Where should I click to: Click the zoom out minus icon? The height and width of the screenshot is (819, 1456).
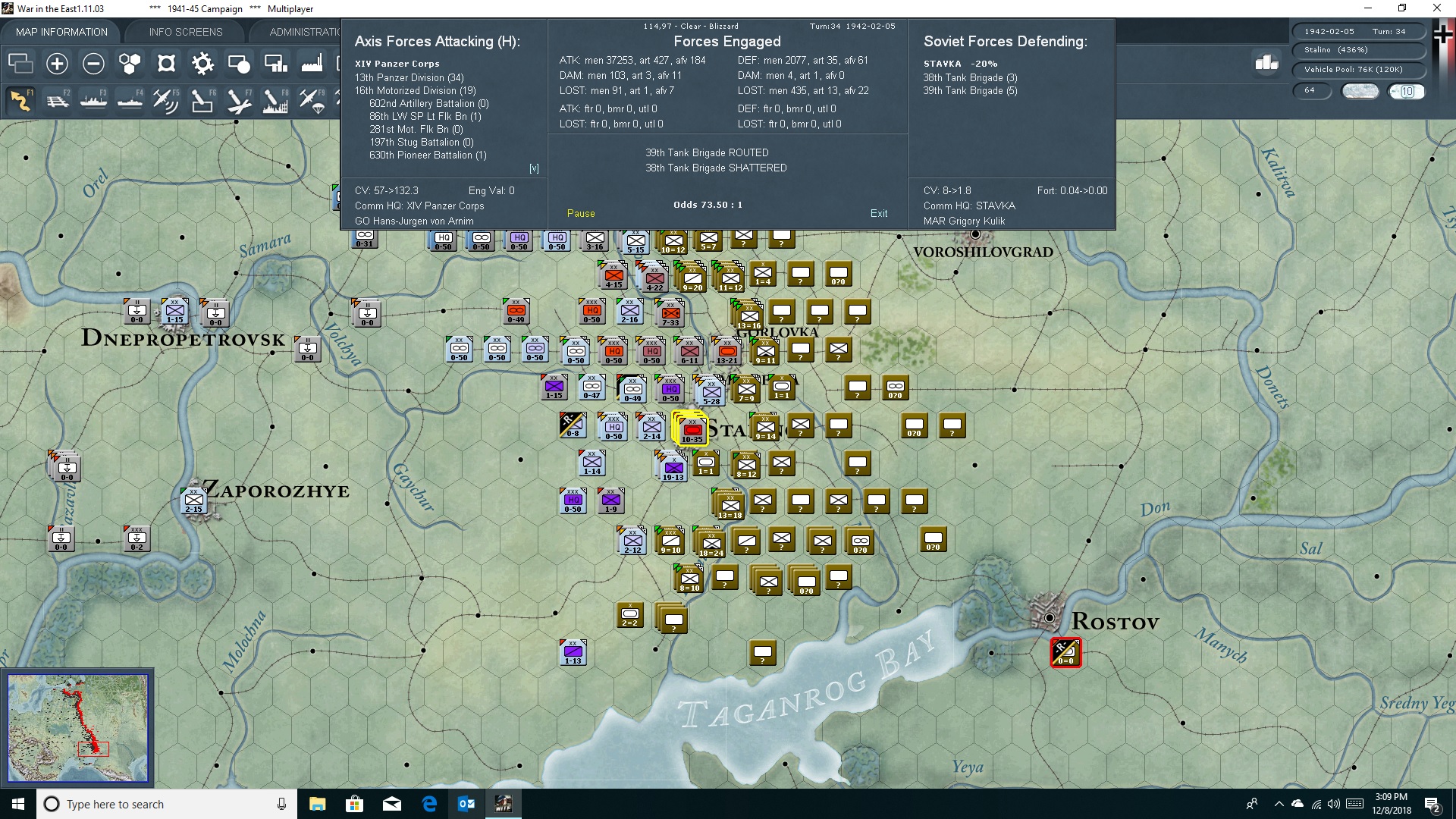93,64
